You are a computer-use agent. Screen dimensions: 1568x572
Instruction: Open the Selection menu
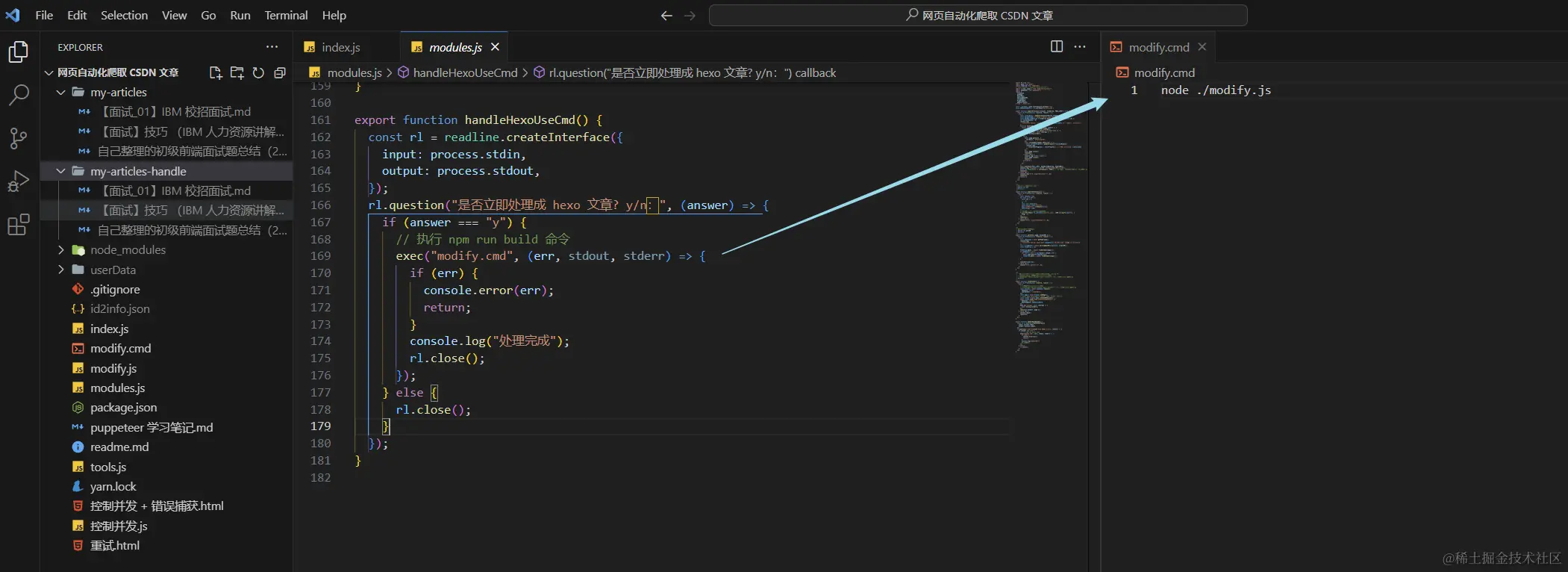[124, 15]
